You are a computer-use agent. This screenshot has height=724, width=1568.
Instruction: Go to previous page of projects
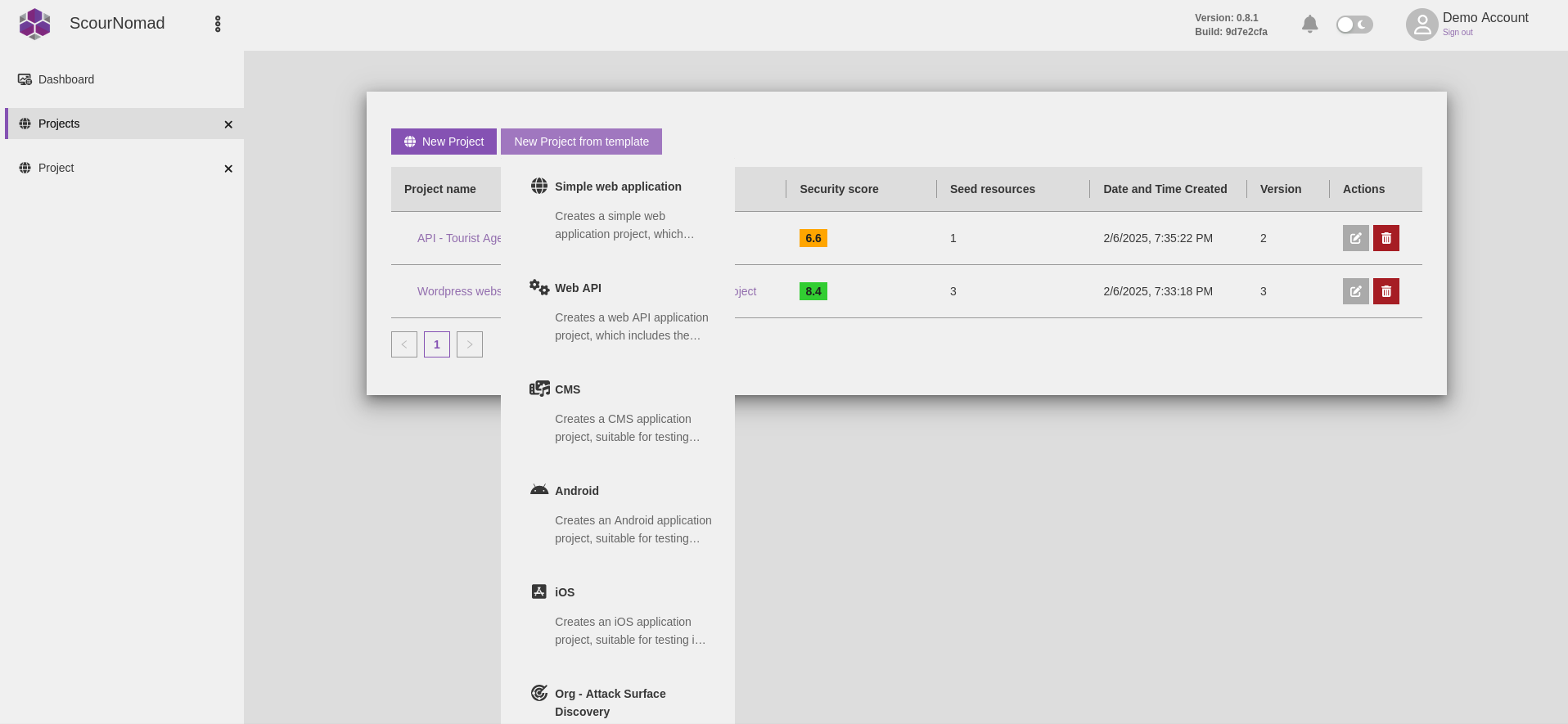click(x=404, y=344)
